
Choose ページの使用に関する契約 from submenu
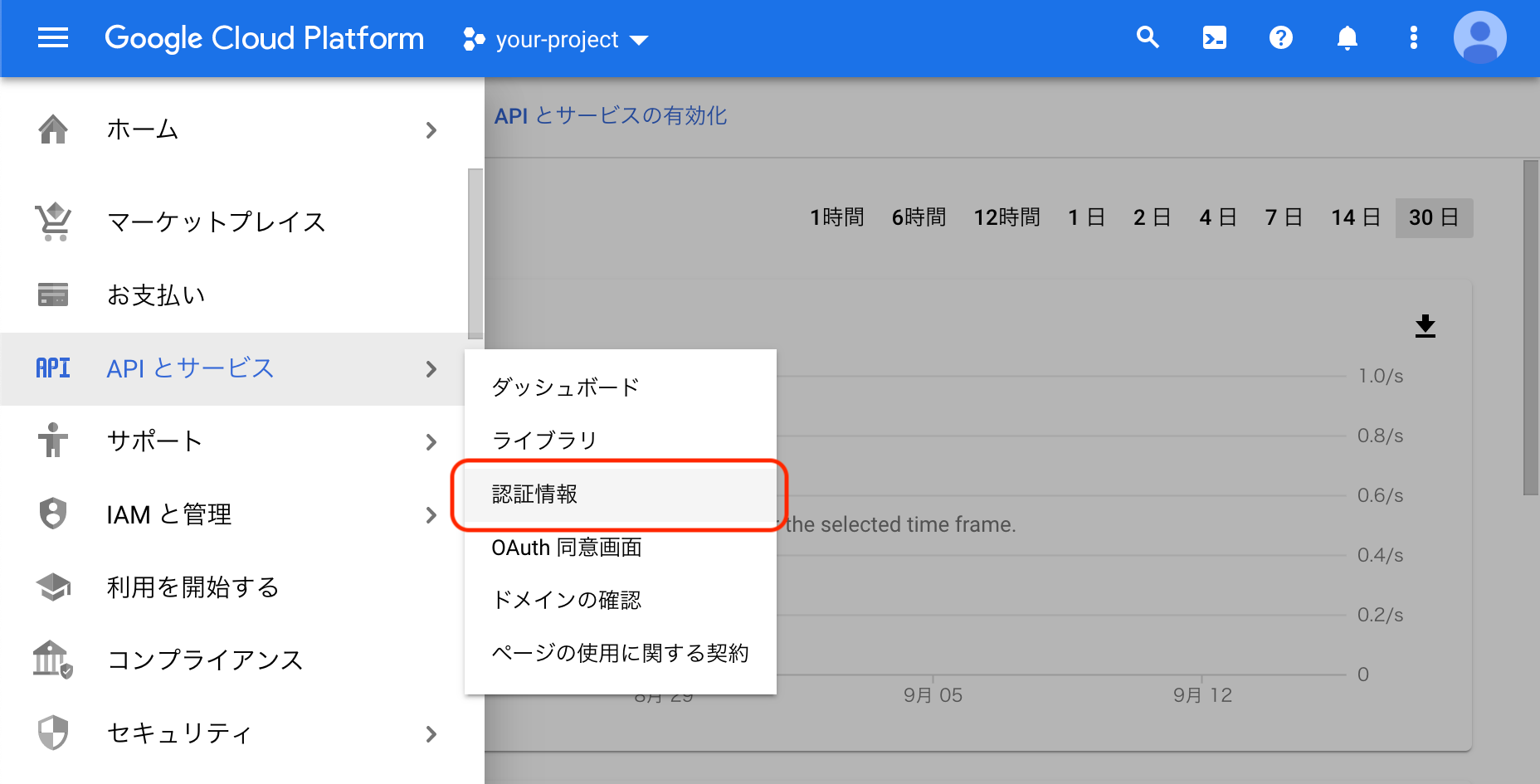tap(621, 653)
